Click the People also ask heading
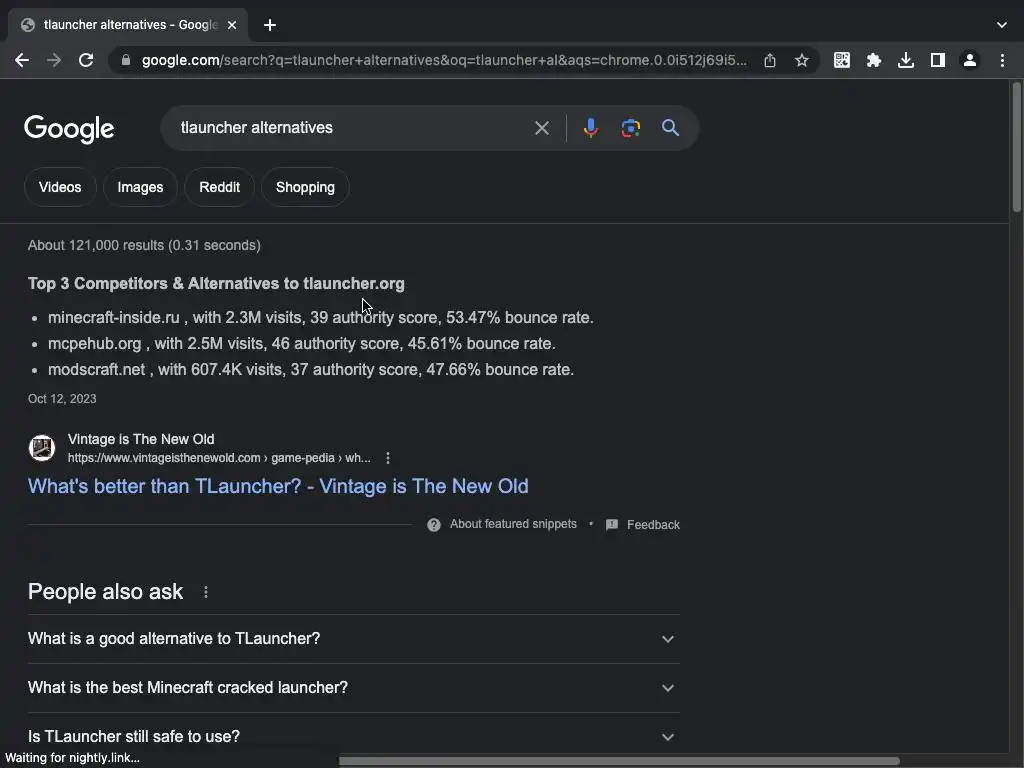The height and width of the screenshot is (768, 1024). click(105, 592)
